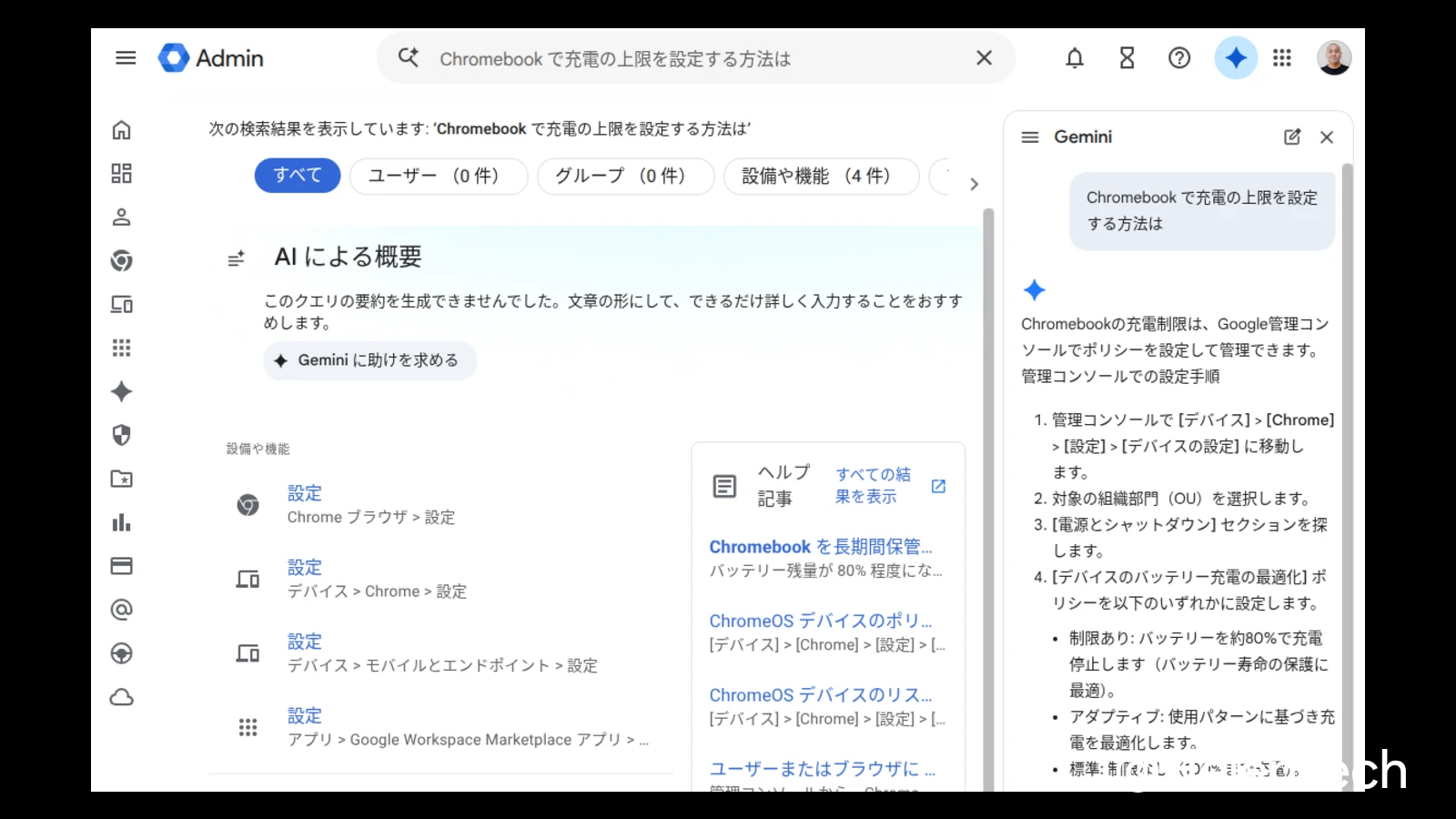Image resolution: width=1456 pixels, height=819 pixels.
Task: Click the device icon beside デバイス > Chrome result
Action: click(x=248, y=579)
